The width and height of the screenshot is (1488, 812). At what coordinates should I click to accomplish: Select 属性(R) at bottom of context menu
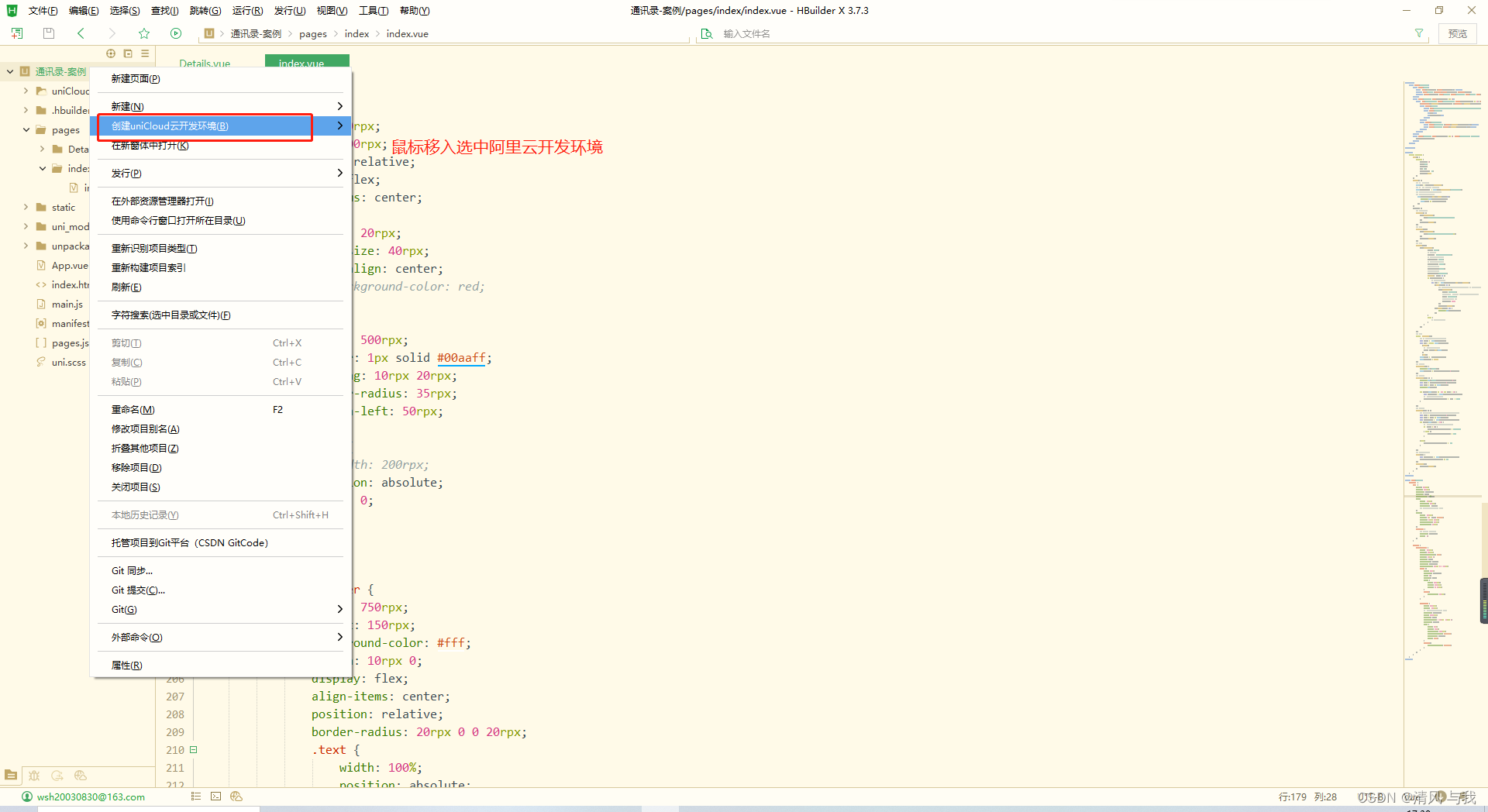point(221,665)
